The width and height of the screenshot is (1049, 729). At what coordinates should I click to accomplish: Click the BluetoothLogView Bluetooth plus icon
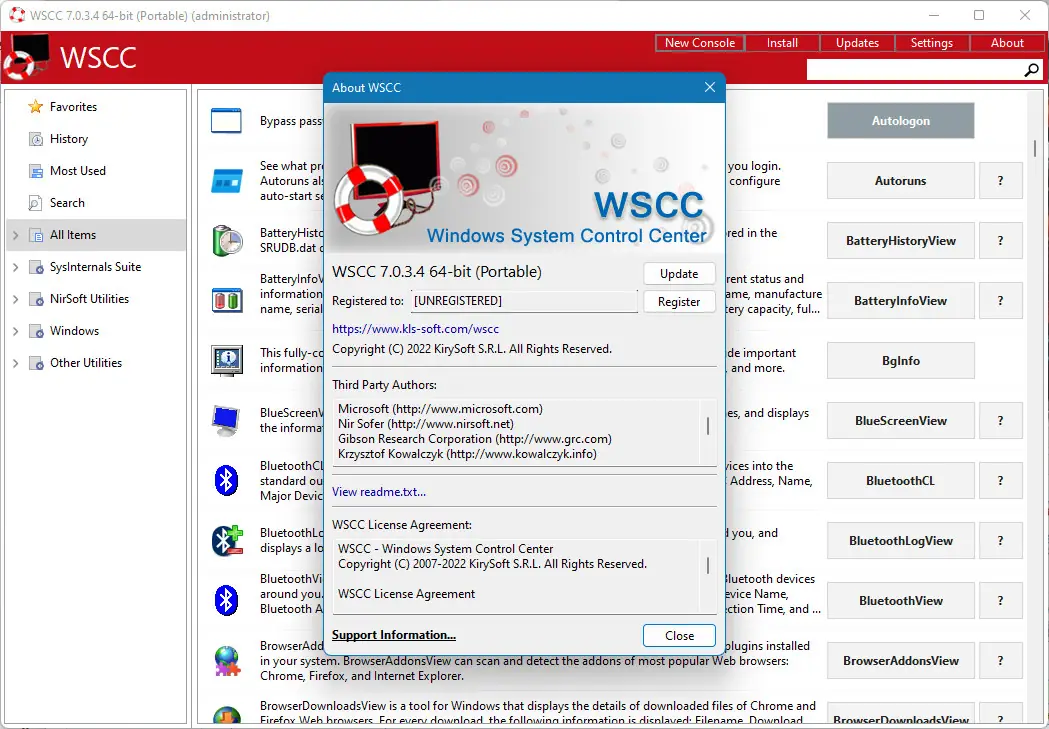click(227, 540)
